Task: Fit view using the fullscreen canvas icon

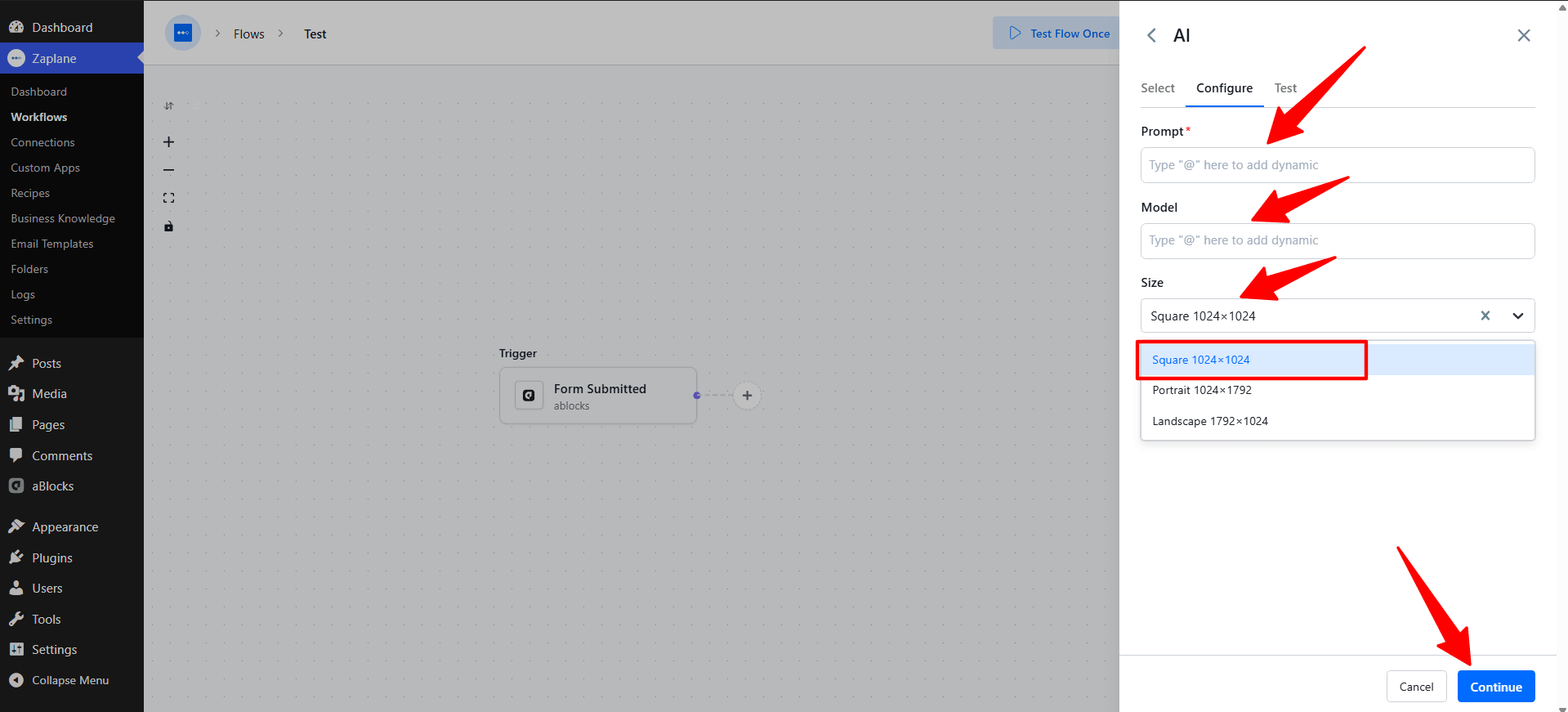Action: (168, 198)
